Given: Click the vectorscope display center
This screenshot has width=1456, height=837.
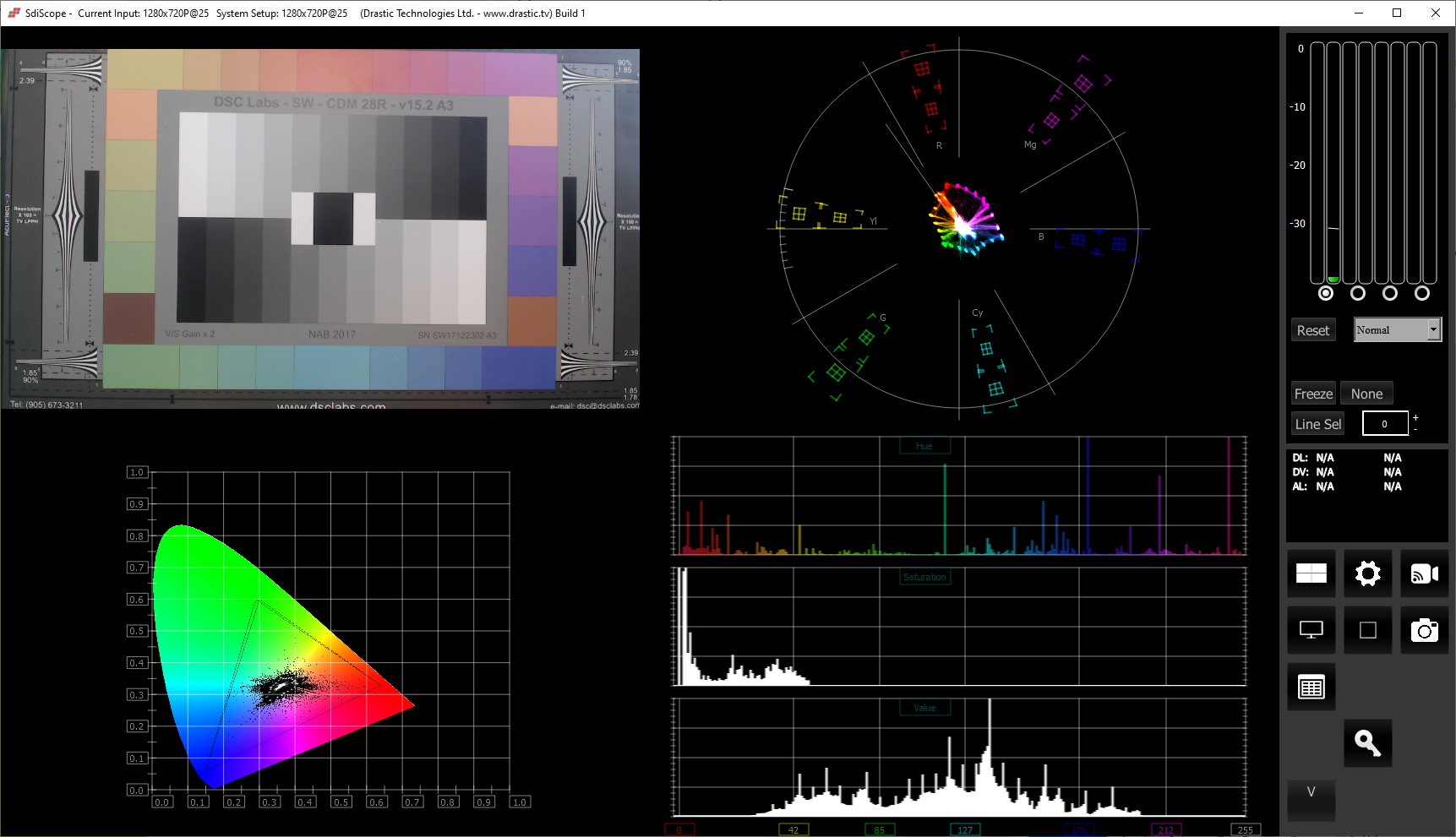Looking at the screenshot, I should click(960, 229).
